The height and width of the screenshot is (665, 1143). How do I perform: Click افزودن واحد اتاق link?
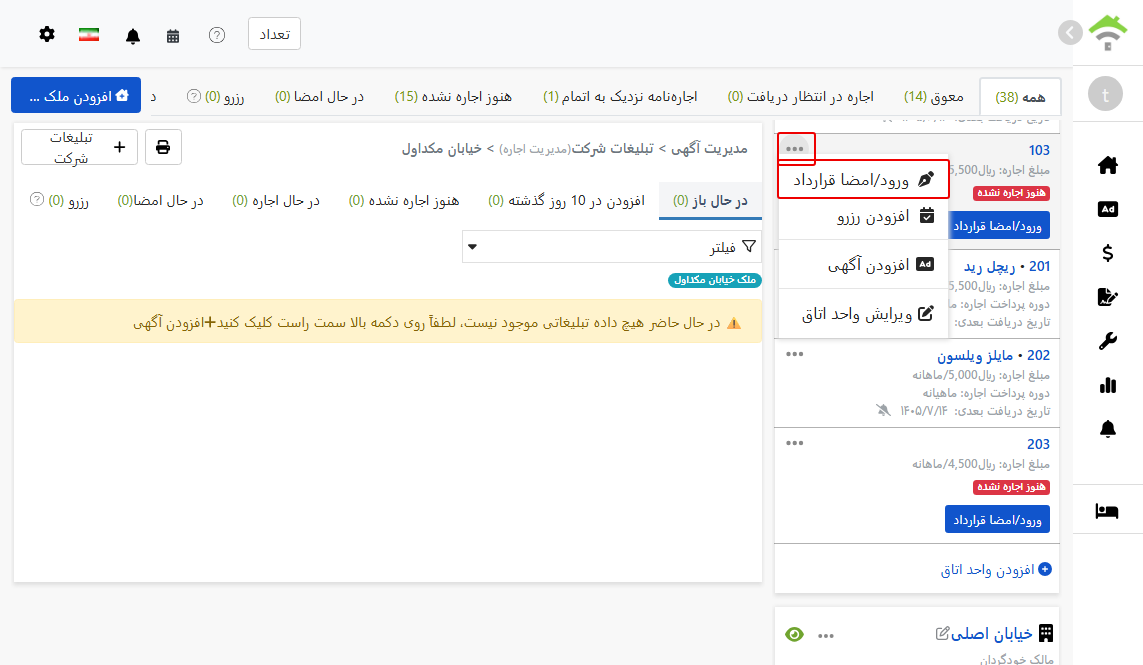pos(996,569)
